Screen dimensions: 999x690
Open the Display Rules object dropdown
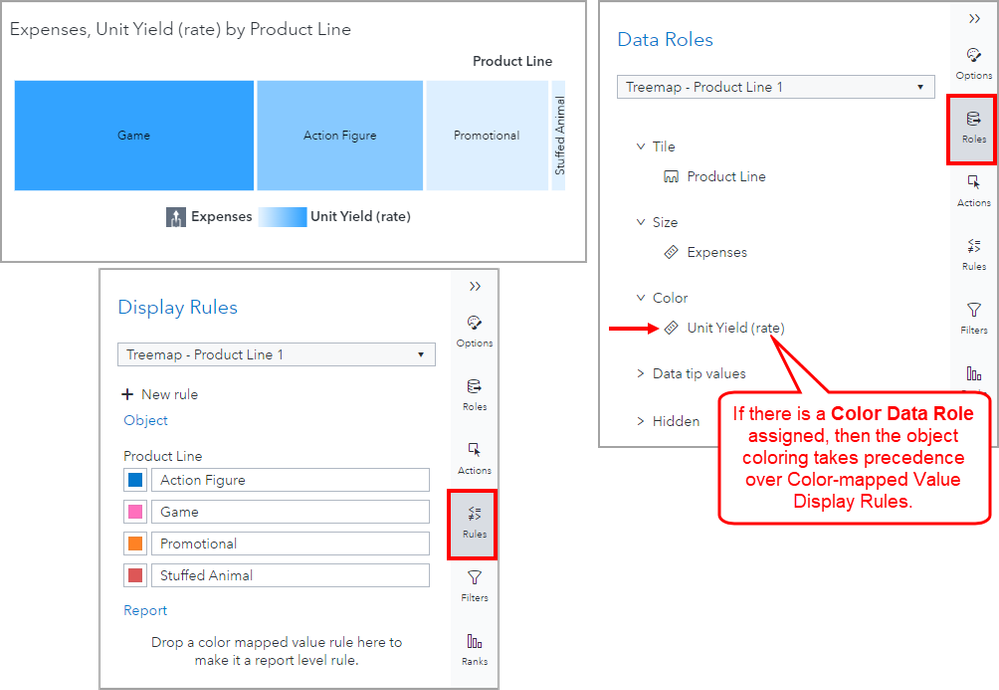point(276,355)
